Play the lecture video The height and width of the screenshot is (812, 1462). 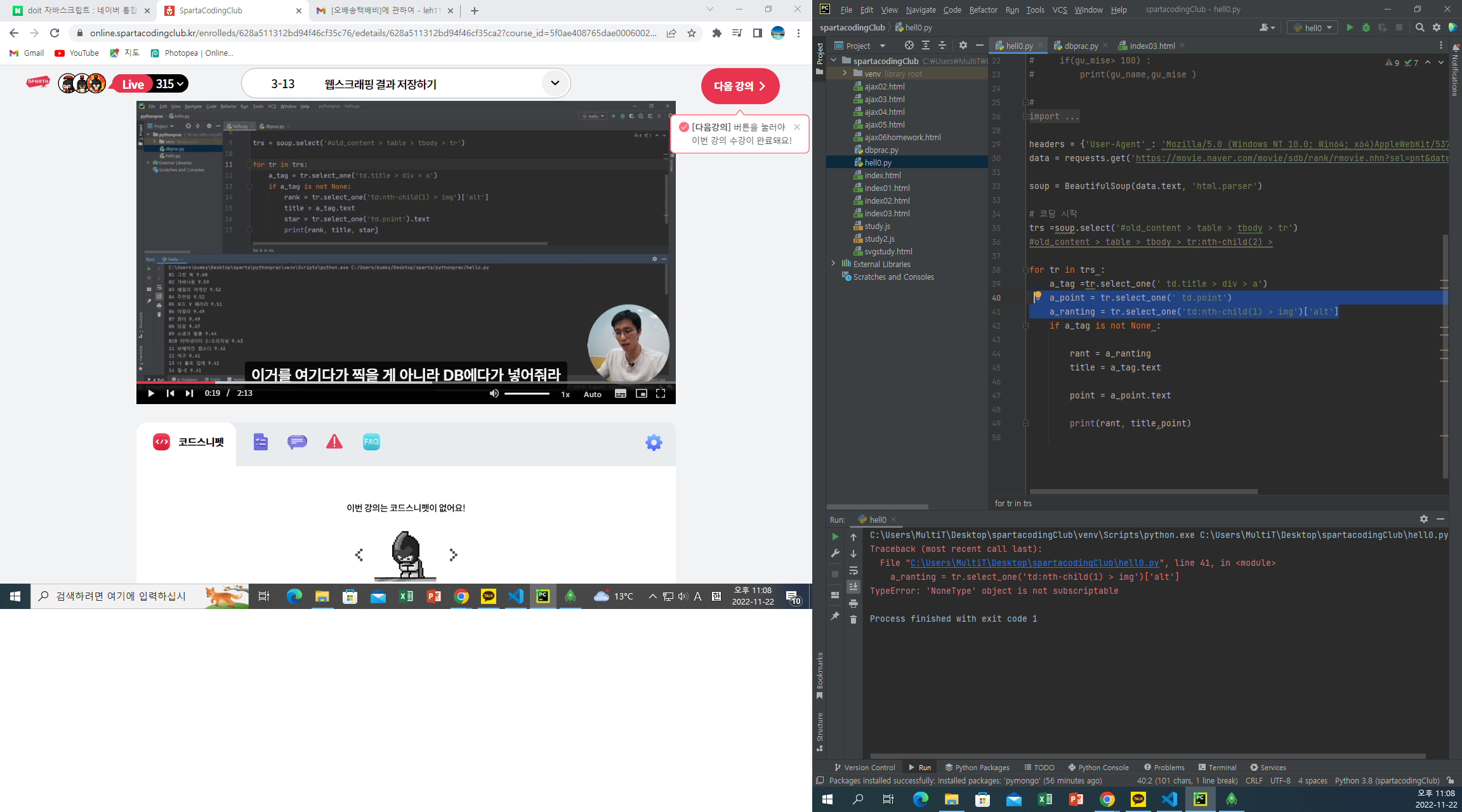click(151, 394)
